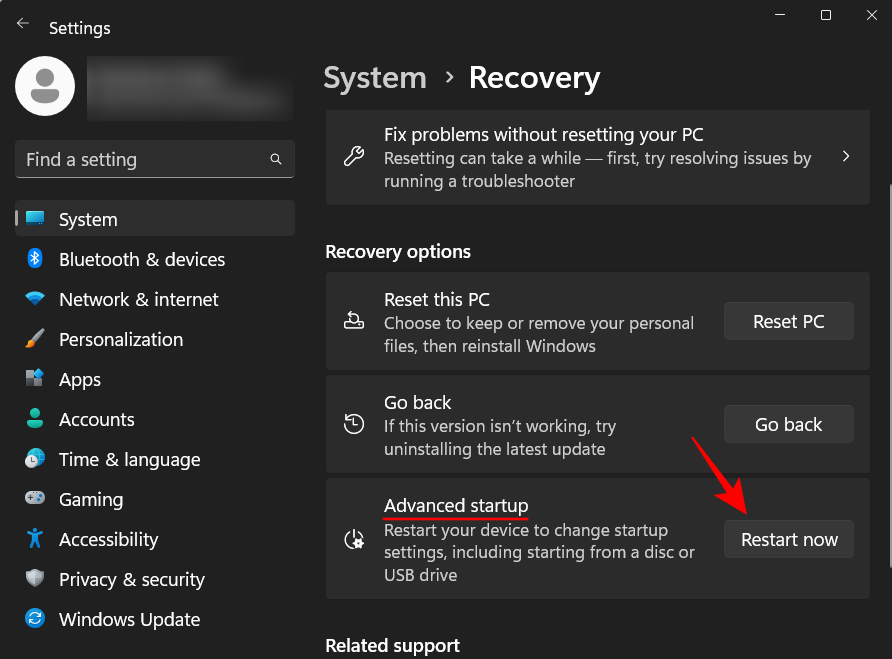Open Apps settings from the sidebar
This screenshot has width=892, height=659.
pos(79,379)
